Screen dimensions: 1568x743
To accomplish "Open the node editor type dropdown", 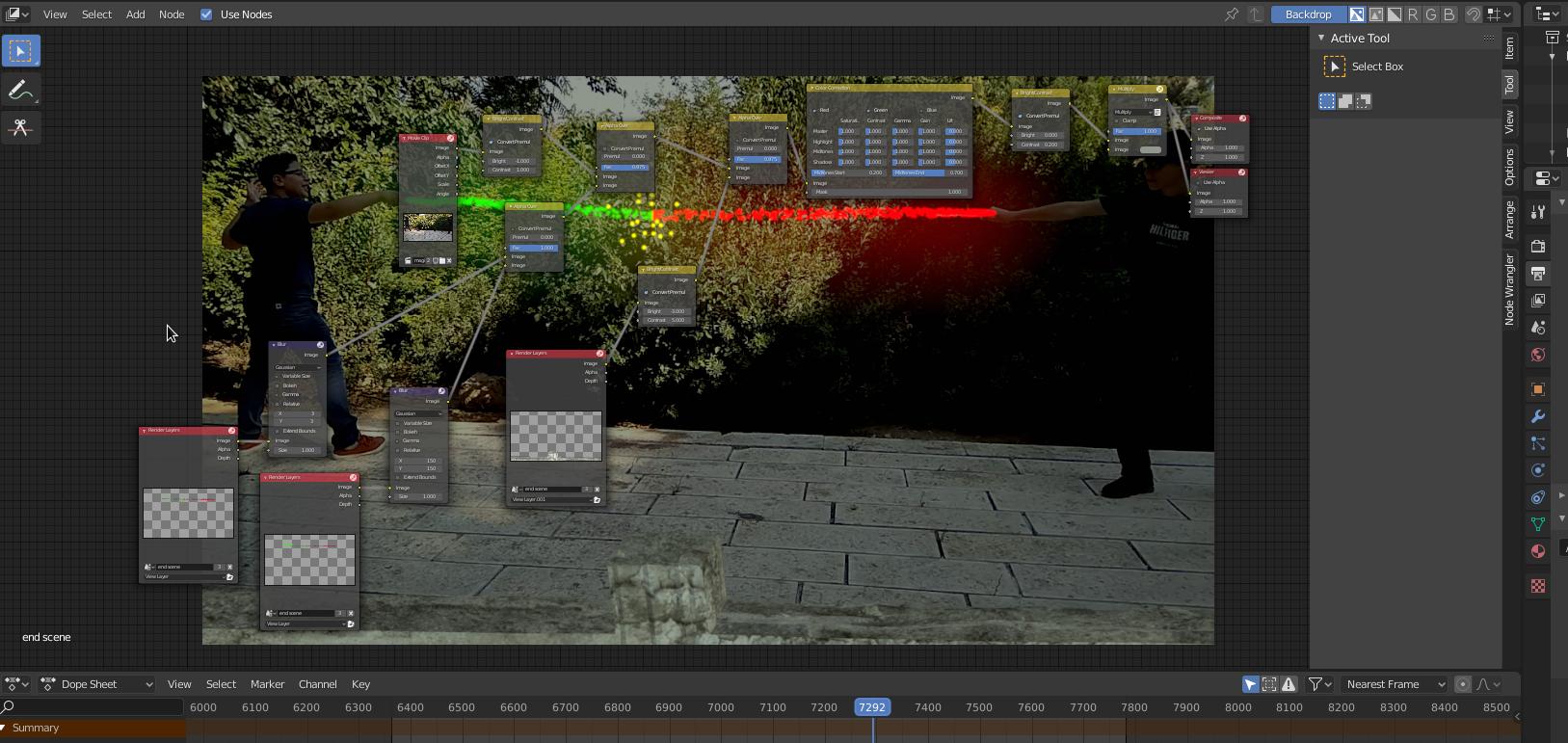I will click(x=17, y=14).
